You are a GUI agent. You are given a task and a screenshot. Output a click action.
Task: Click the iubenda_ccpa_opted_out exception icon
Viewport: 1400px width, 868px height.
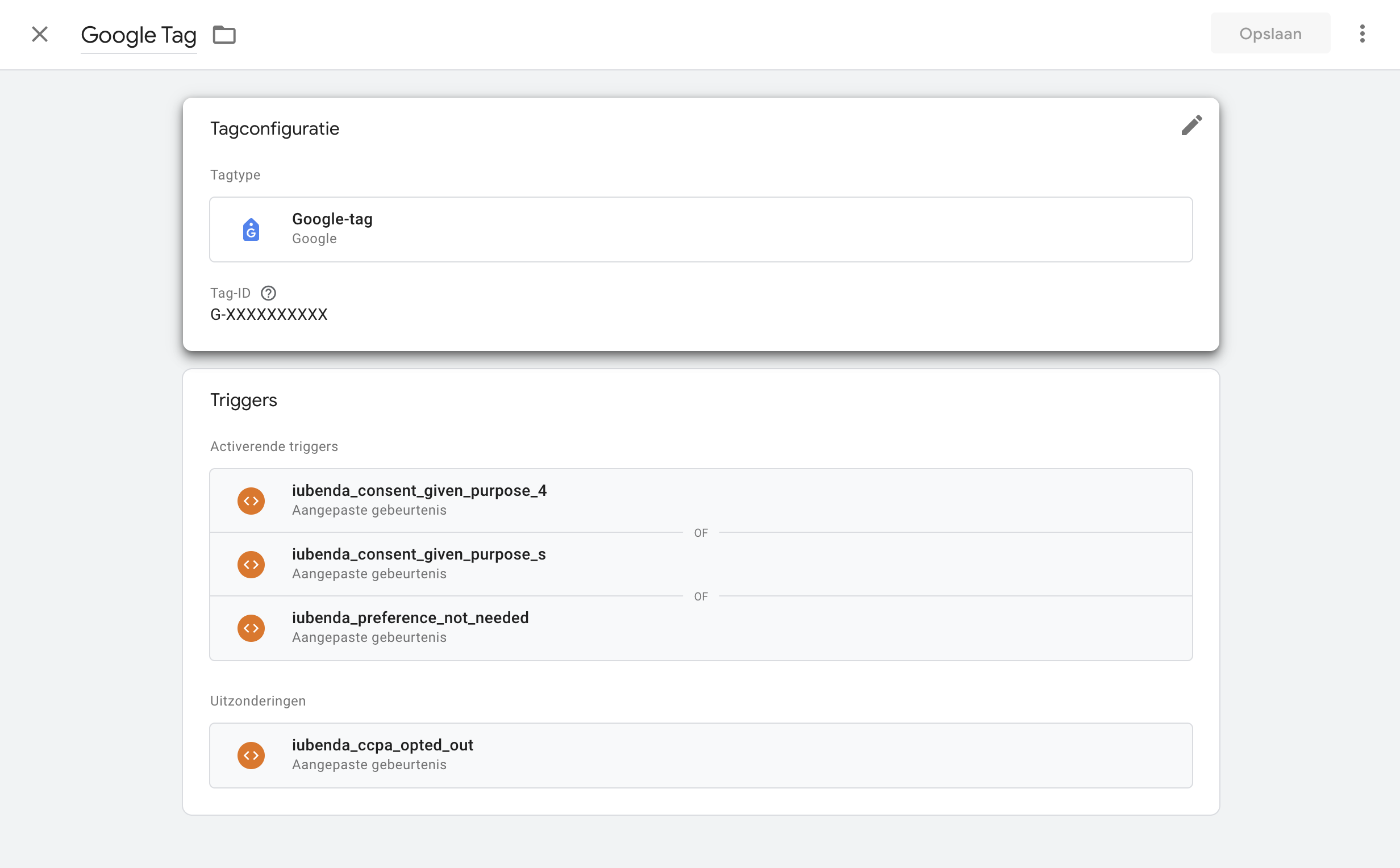(251, 755)
